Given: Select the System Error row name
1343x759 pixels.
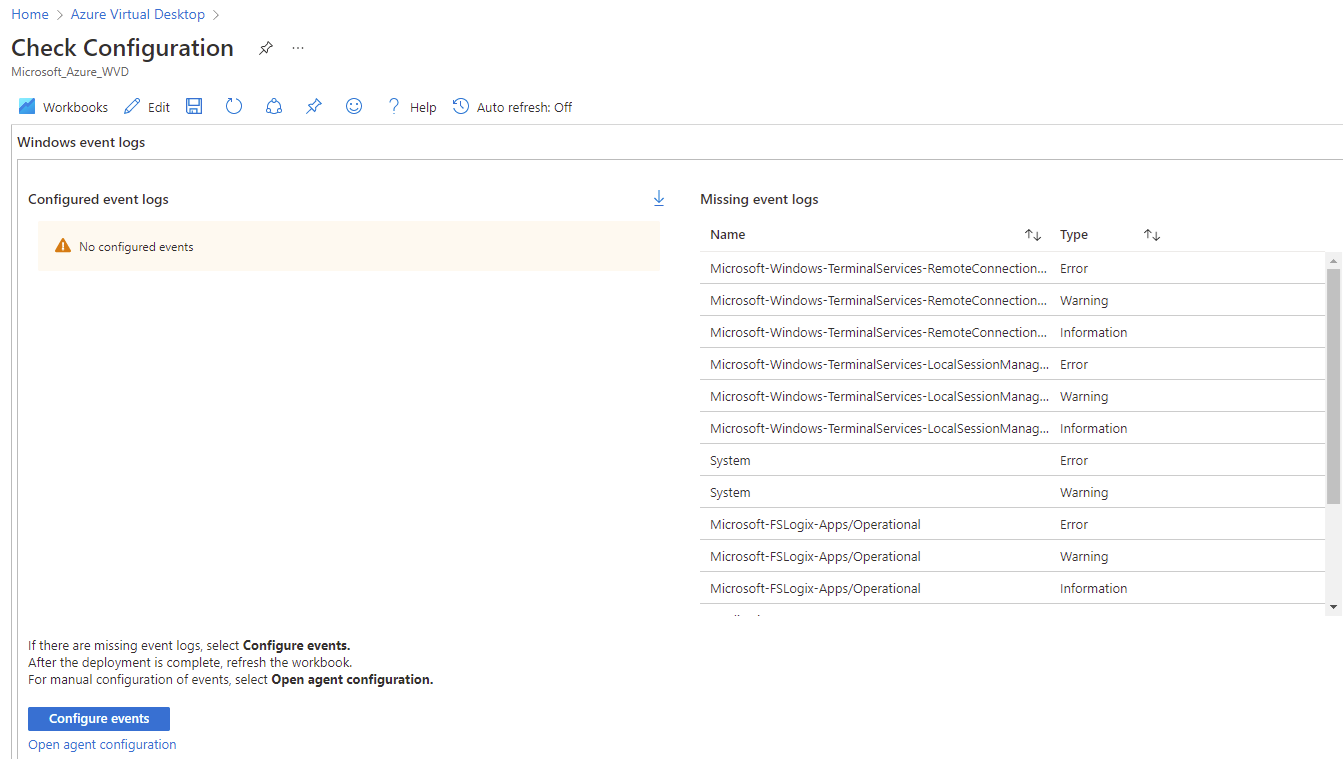Looking at the screenshot, I should pos(730,461).
